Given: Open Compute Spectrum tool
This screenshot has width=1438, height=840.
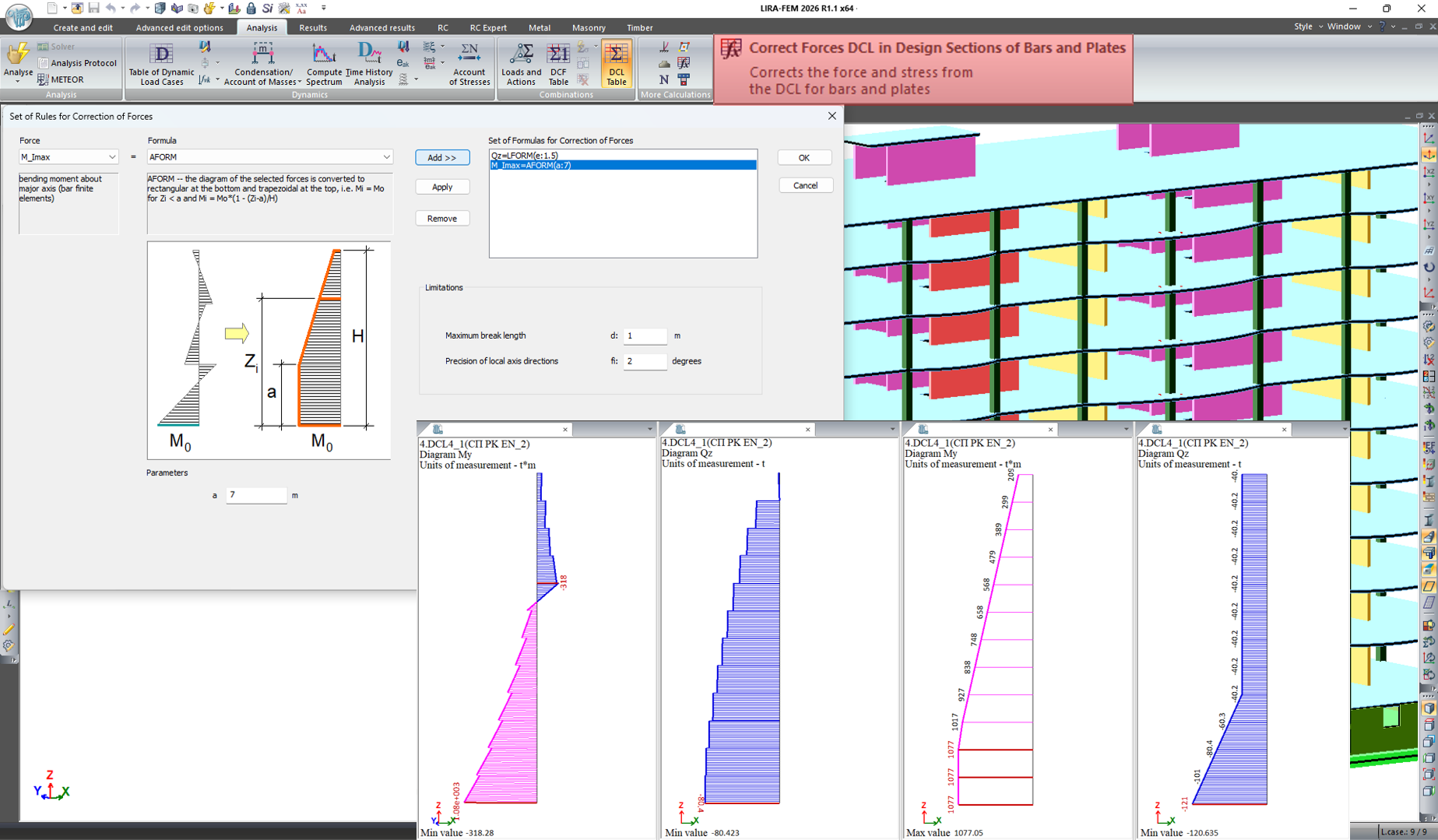Looking at the screenshot, I should point(324,64).
